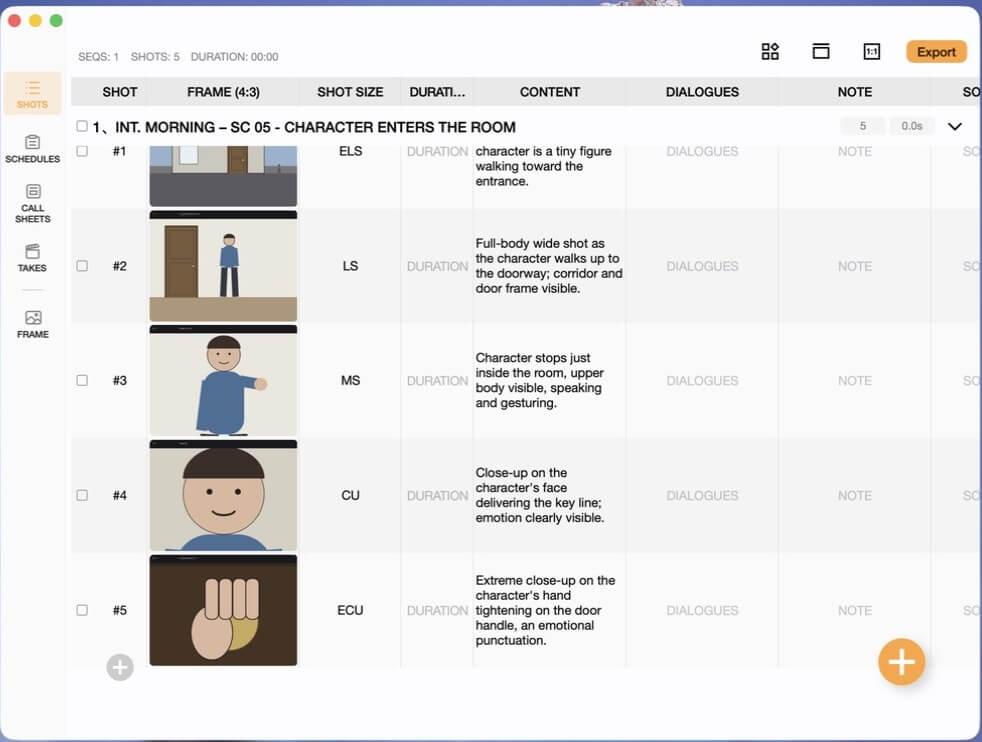Open the Takes sidebar section
Screen dimensions: 982x742
(x=33, y=258)
